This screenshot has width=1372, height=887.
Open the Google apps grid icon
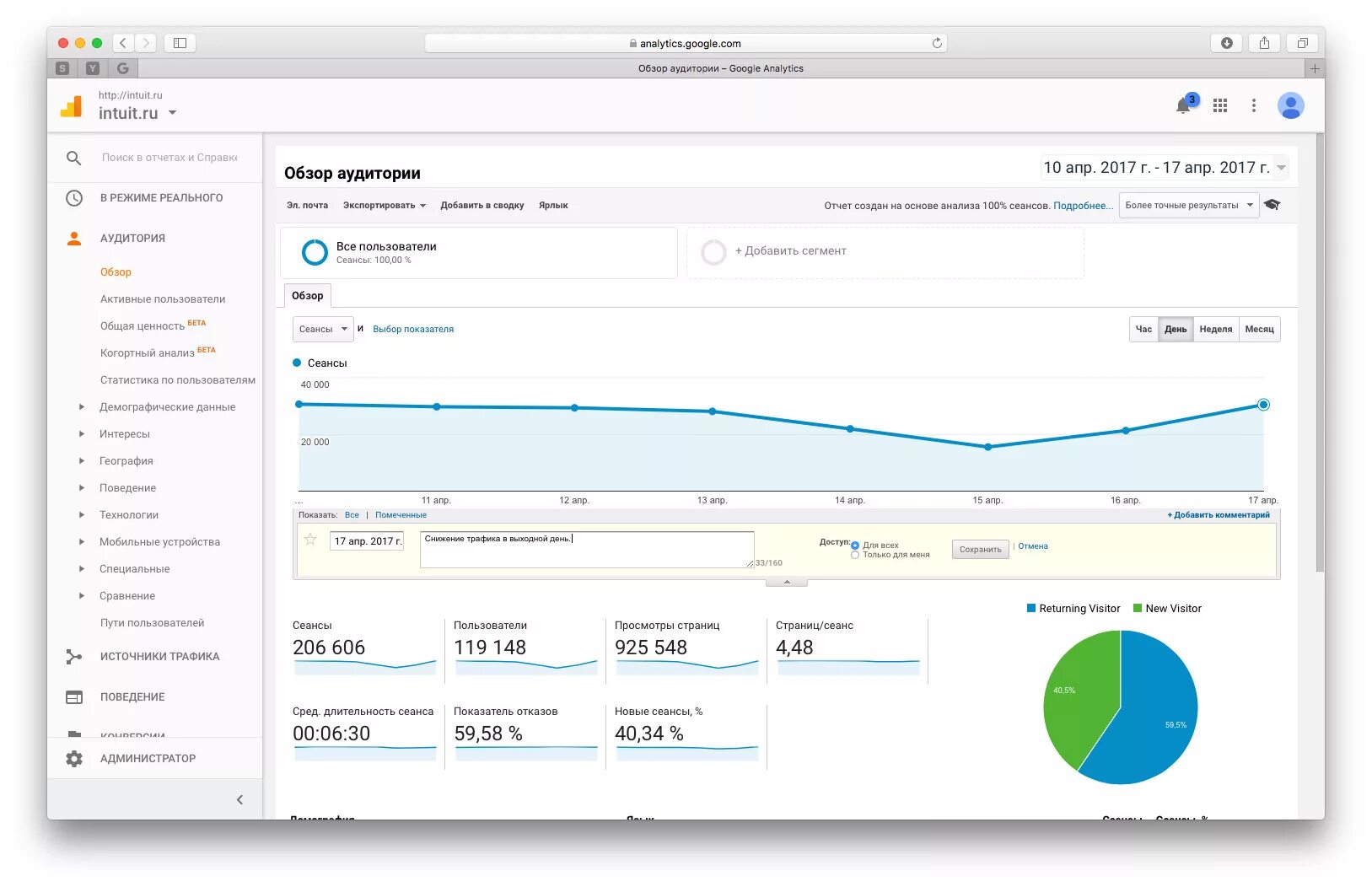tap(1220, 105)
